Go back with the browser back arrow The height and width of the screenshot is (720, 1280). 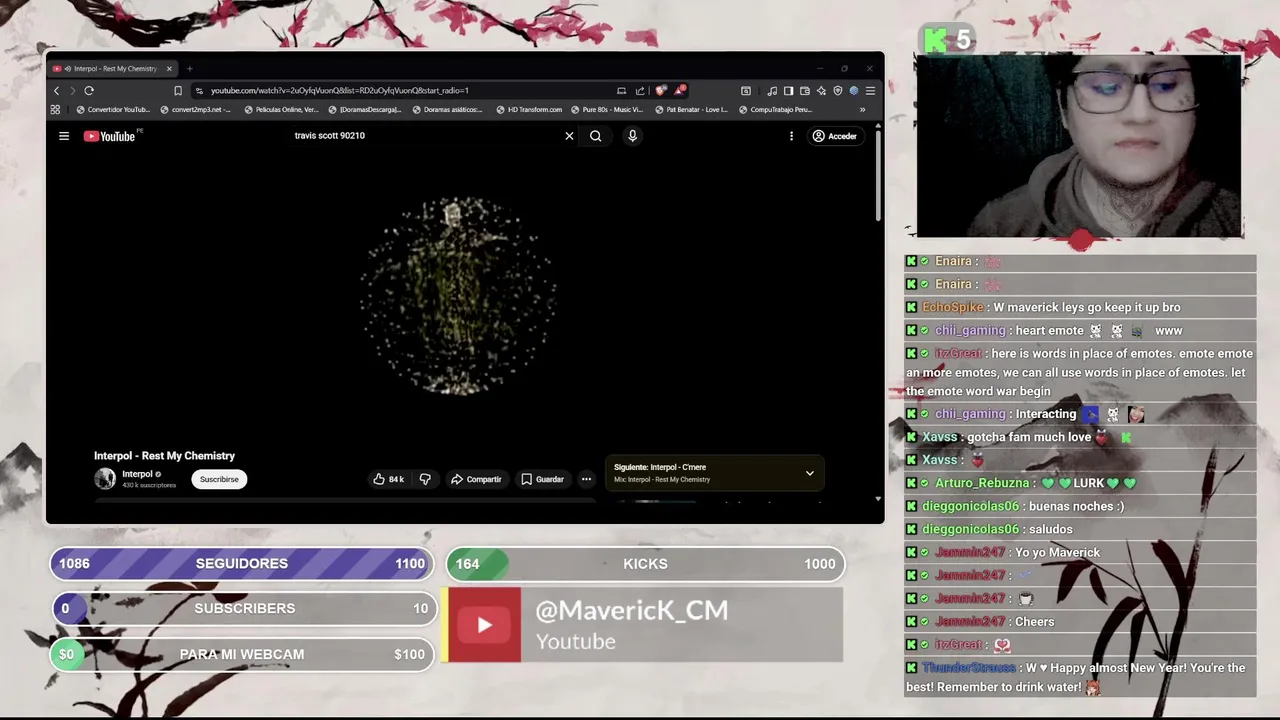[x=56, y=91]
